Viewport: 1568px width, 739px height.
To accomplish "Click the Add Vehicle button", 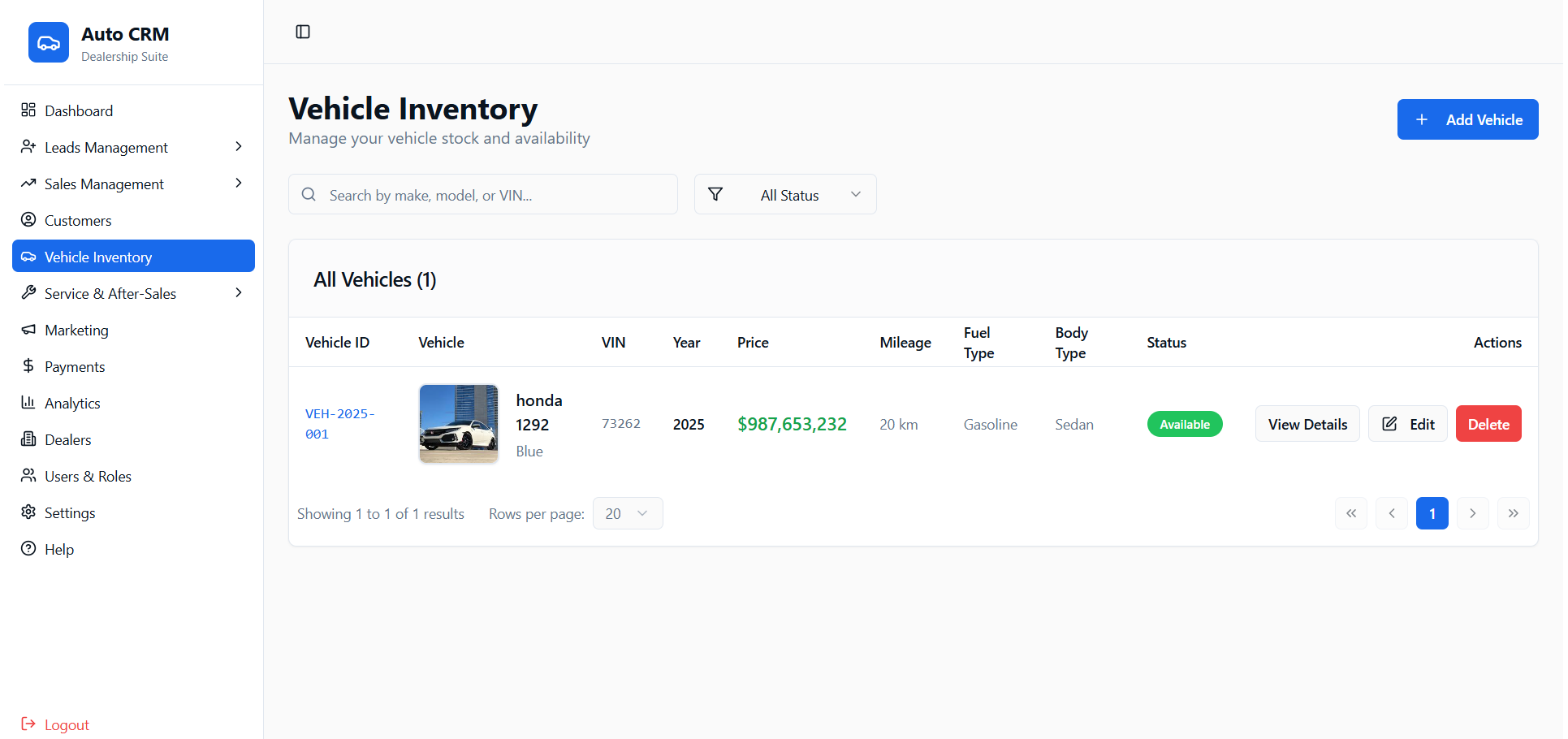I will tap(1466, 119).
